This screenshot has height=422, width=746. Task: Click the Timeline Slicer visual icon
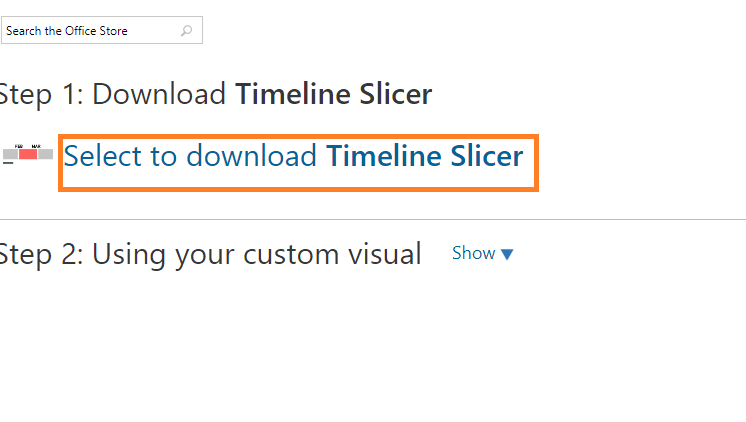28,154
